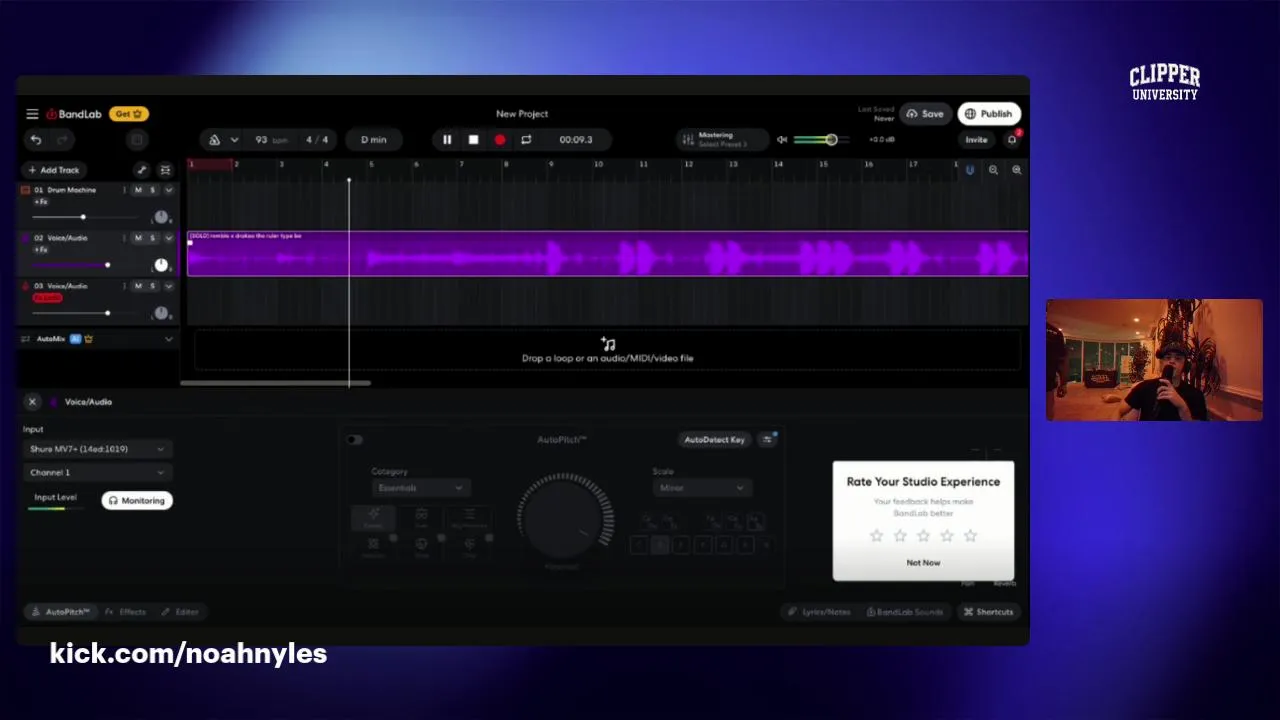Click the Invite button

point(976,140)
